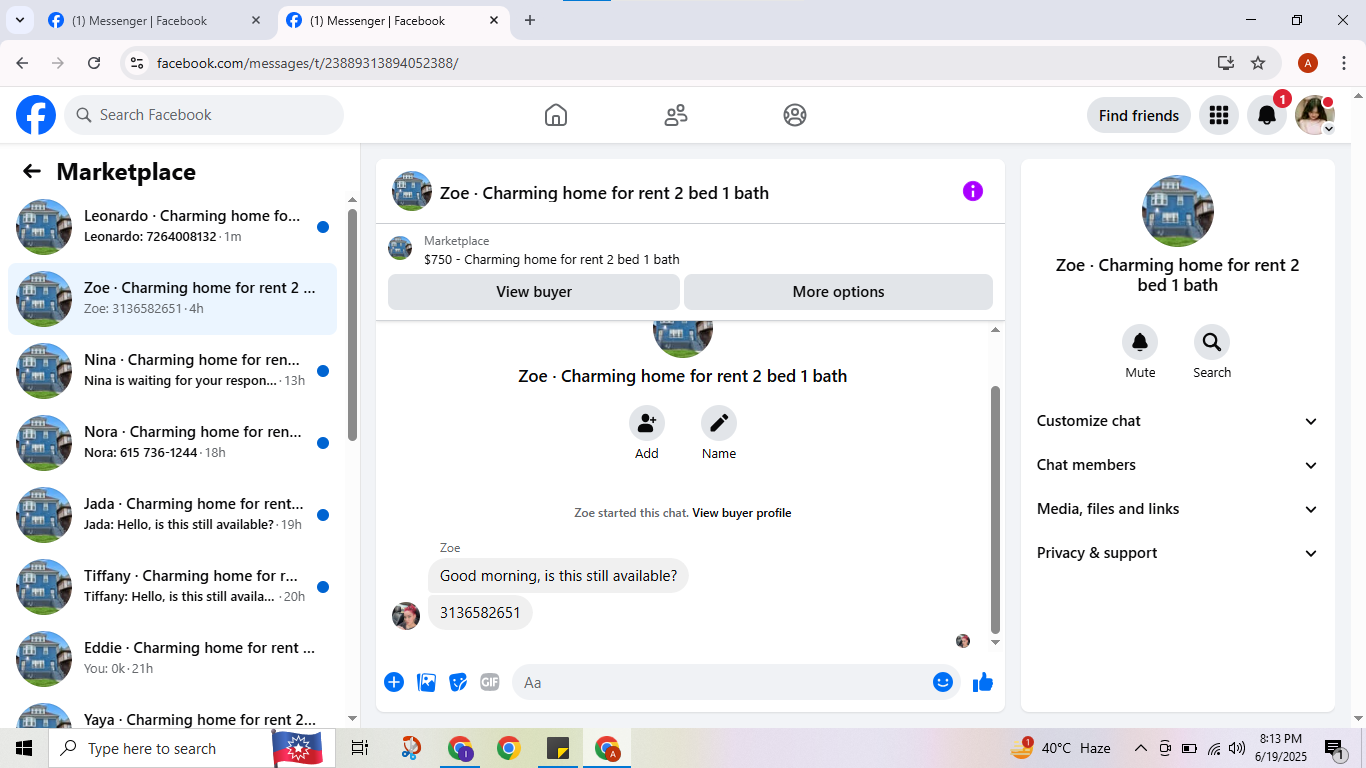This screenshot has width=1366, height=768.
Task: Open more actions plus icon in composer
Action: [x=394, y=682]
